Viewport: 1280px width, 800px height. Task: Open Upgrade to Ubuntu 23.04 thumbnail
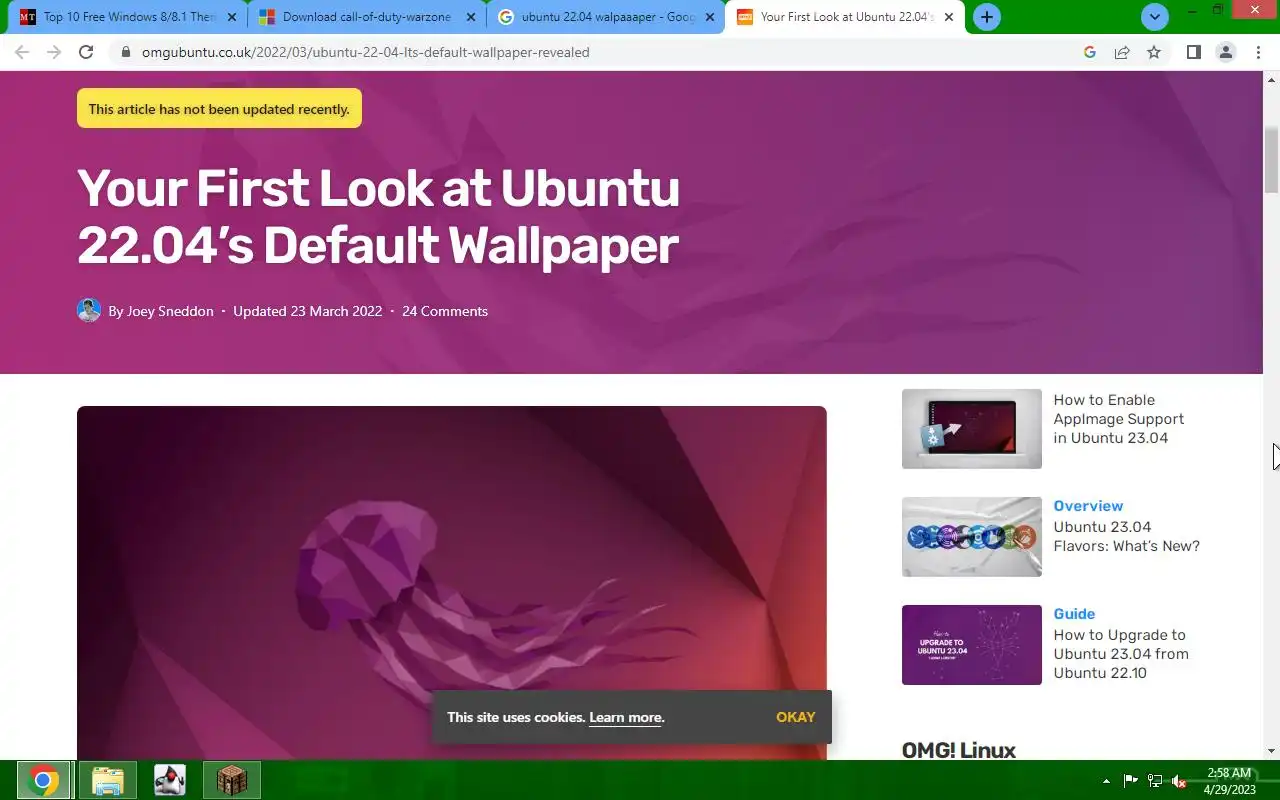pyautogui.click(x=972, y=645)
